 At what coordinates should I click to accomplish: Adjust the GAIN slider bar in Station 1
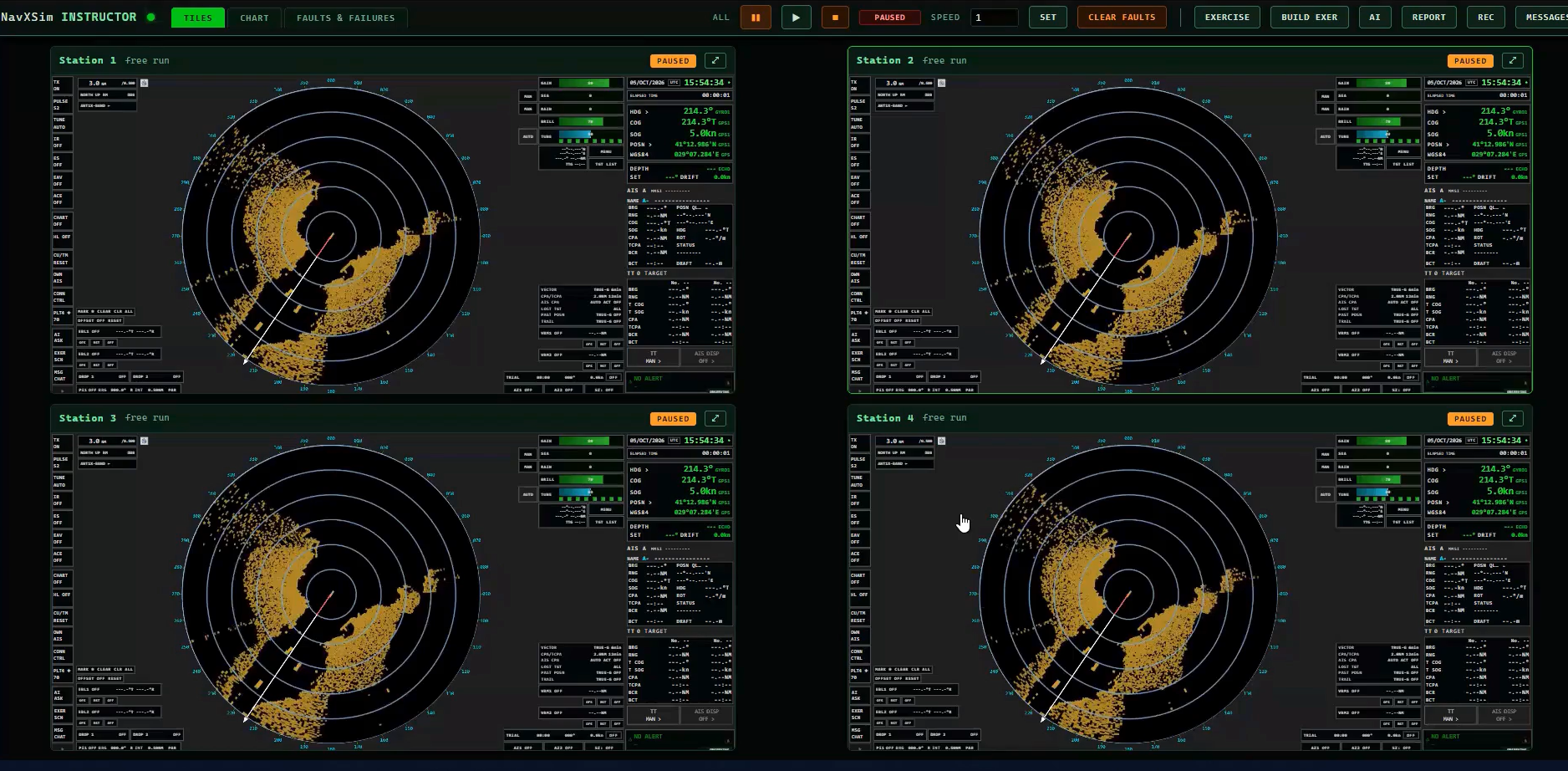[589, 84]
